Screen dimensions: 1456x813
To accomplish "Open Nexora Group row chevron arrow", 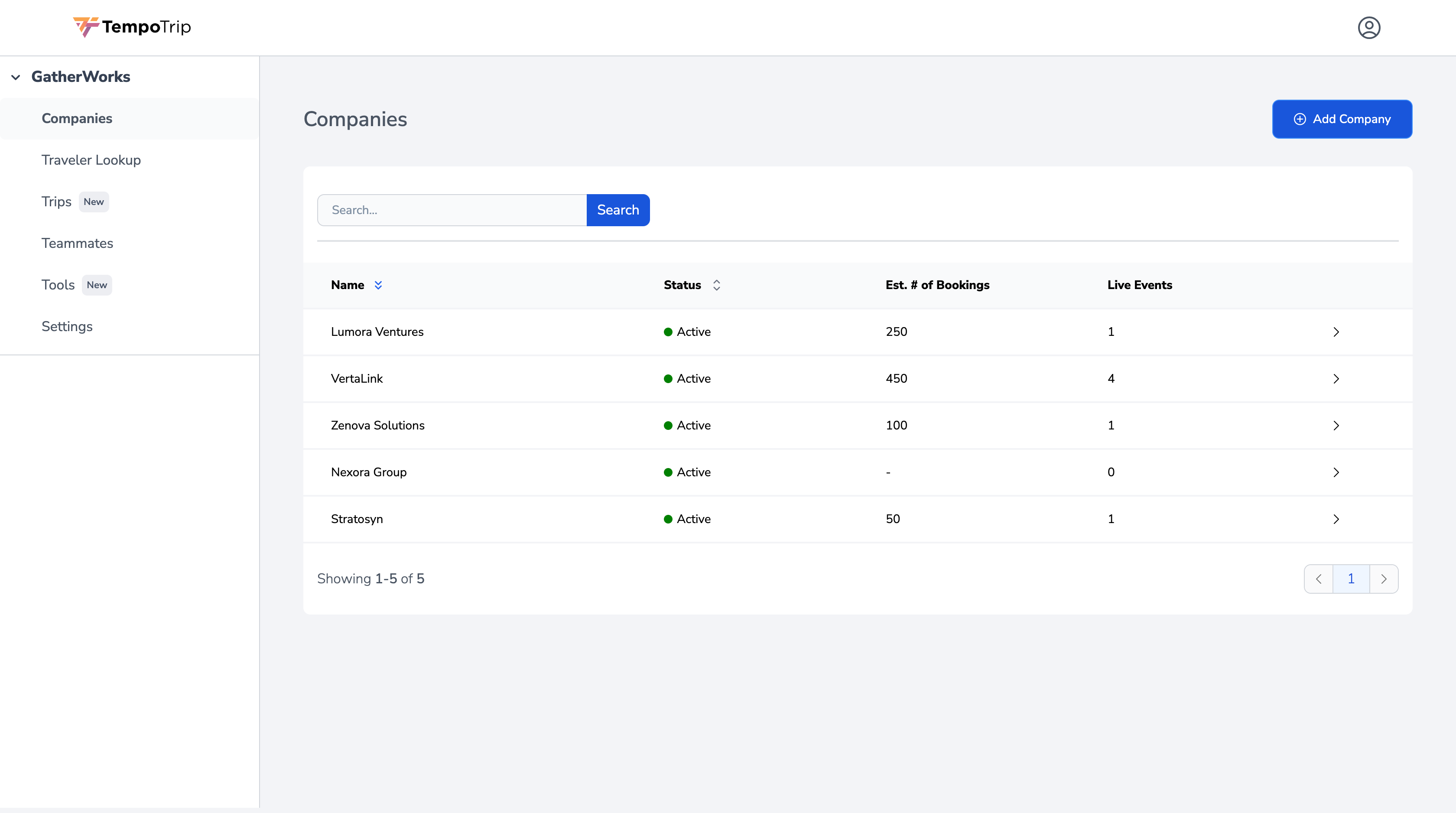I will tap(1336, 473).
